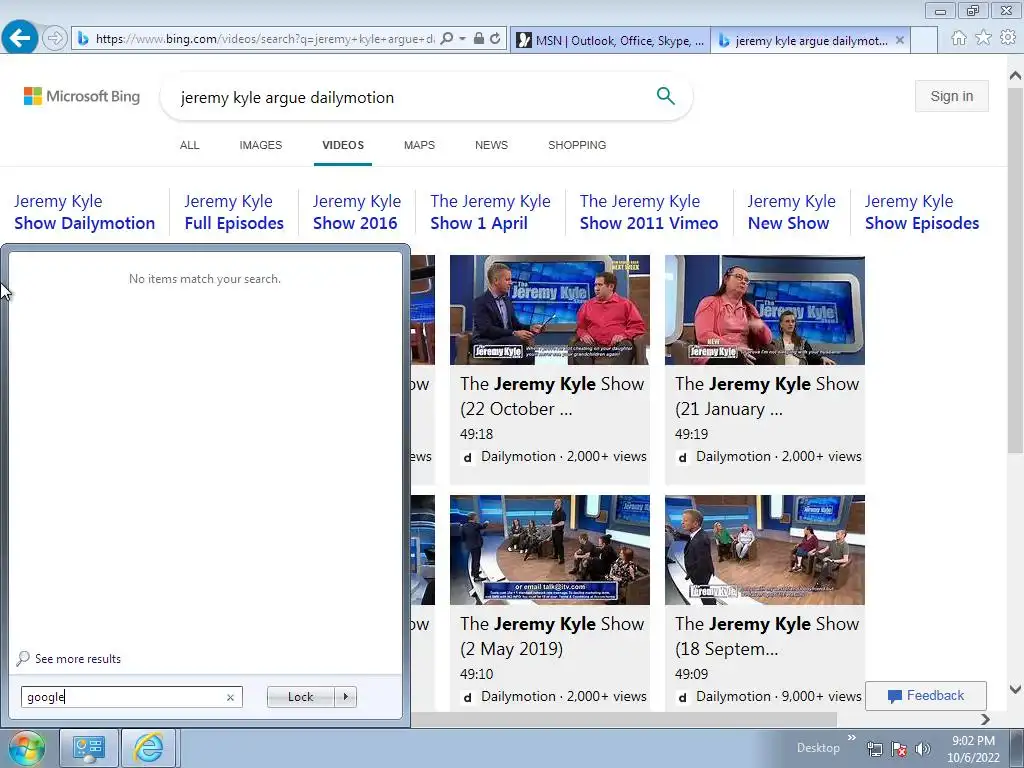Click the Microsoft Bing logo
The height and width of the screenshot is (768, 1024).
pos(82,96)
